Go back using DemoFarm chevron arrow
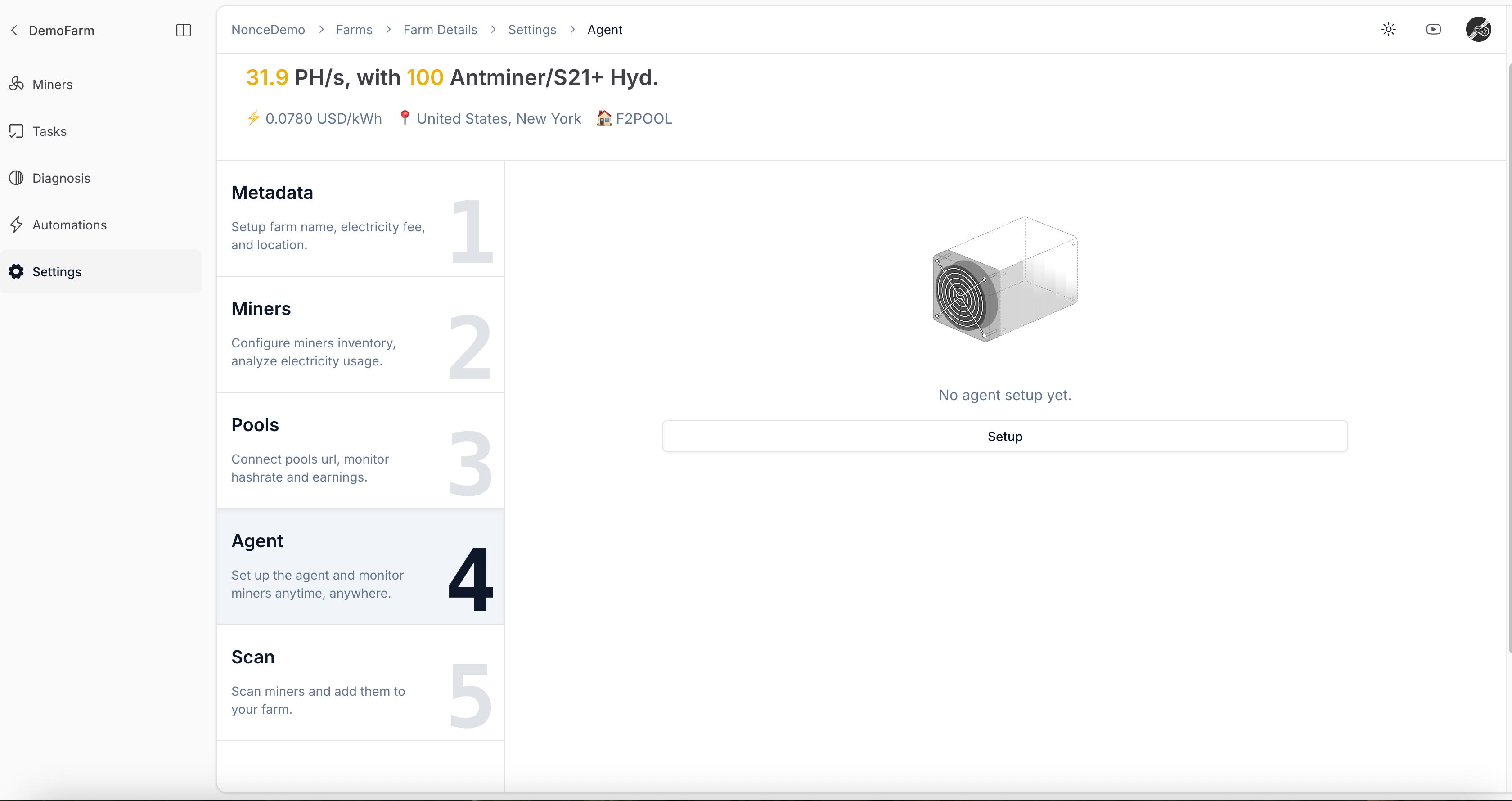The image size is (1512, 801). pos(14,30)
